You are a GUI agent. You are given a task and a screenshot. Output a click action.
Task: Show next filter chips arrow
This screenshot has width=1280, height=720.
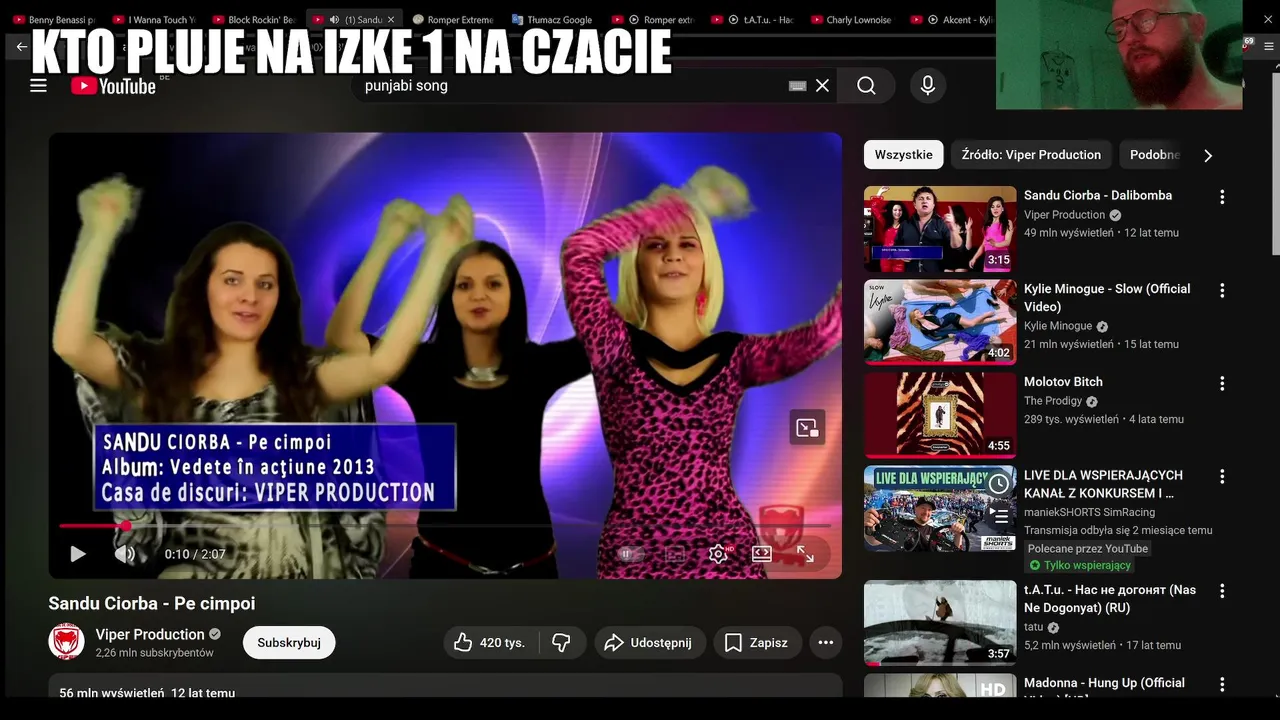click(x=1207, y=155)
